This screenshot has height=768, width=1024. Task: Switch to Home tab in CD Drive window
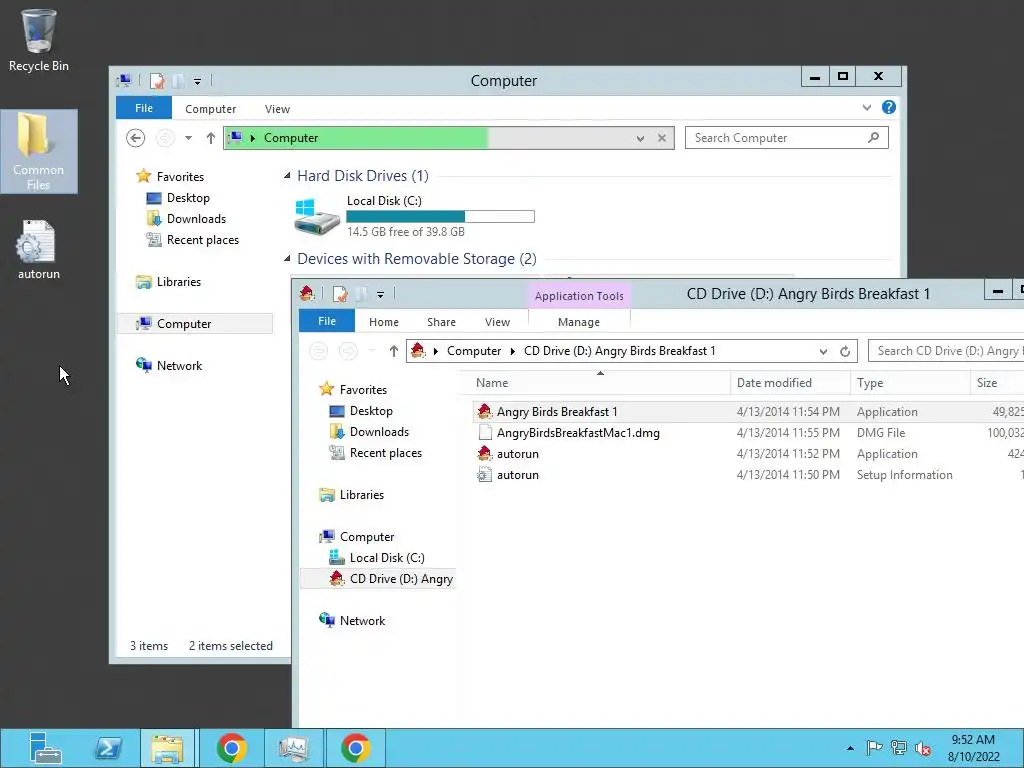(x=383, y=322)
